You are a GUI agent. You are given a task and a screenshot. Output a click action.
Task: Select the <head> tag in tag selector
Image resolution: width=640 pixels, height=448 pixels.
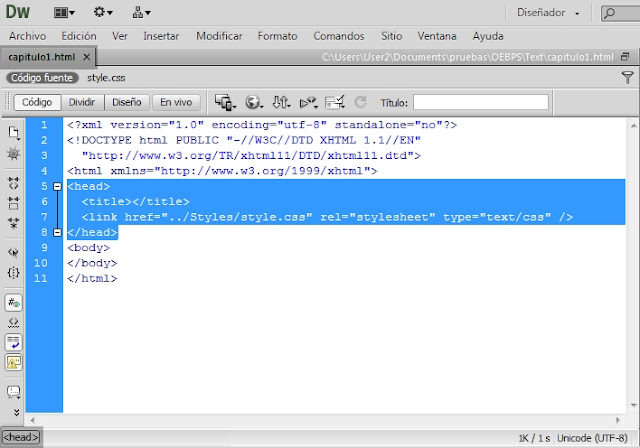point(21,437)
